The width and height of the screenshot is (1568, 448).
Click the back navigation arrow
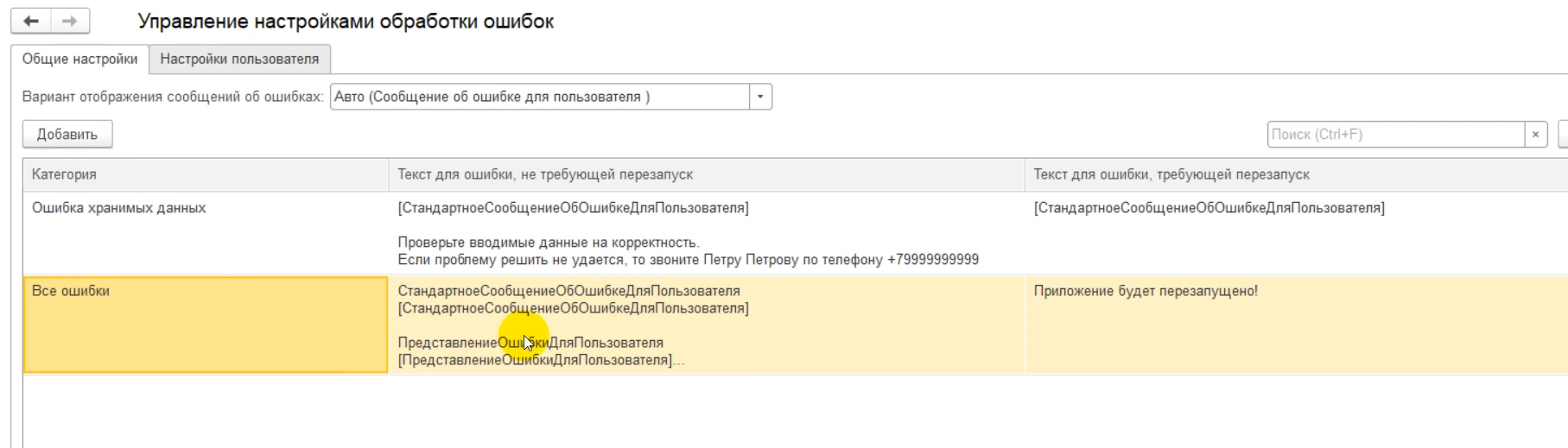[x=31, y=21]
